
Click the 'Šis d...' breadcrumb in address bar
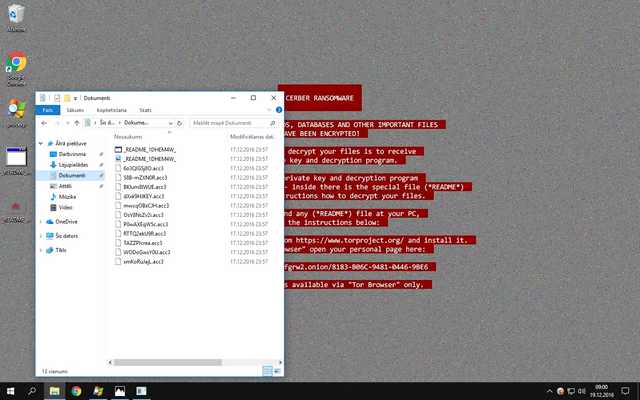pyautogui.click(x=107, y=123)
